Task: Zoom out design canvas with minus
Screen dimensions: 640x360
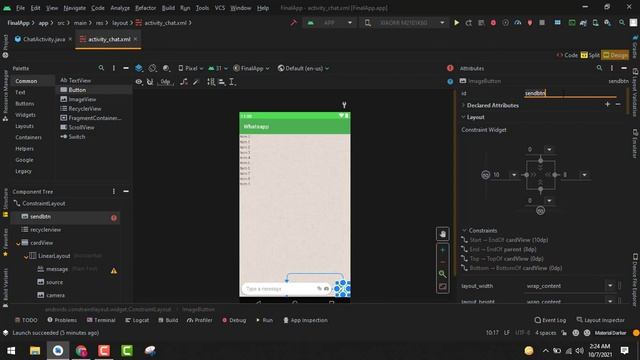Action: tap(442, 262)
